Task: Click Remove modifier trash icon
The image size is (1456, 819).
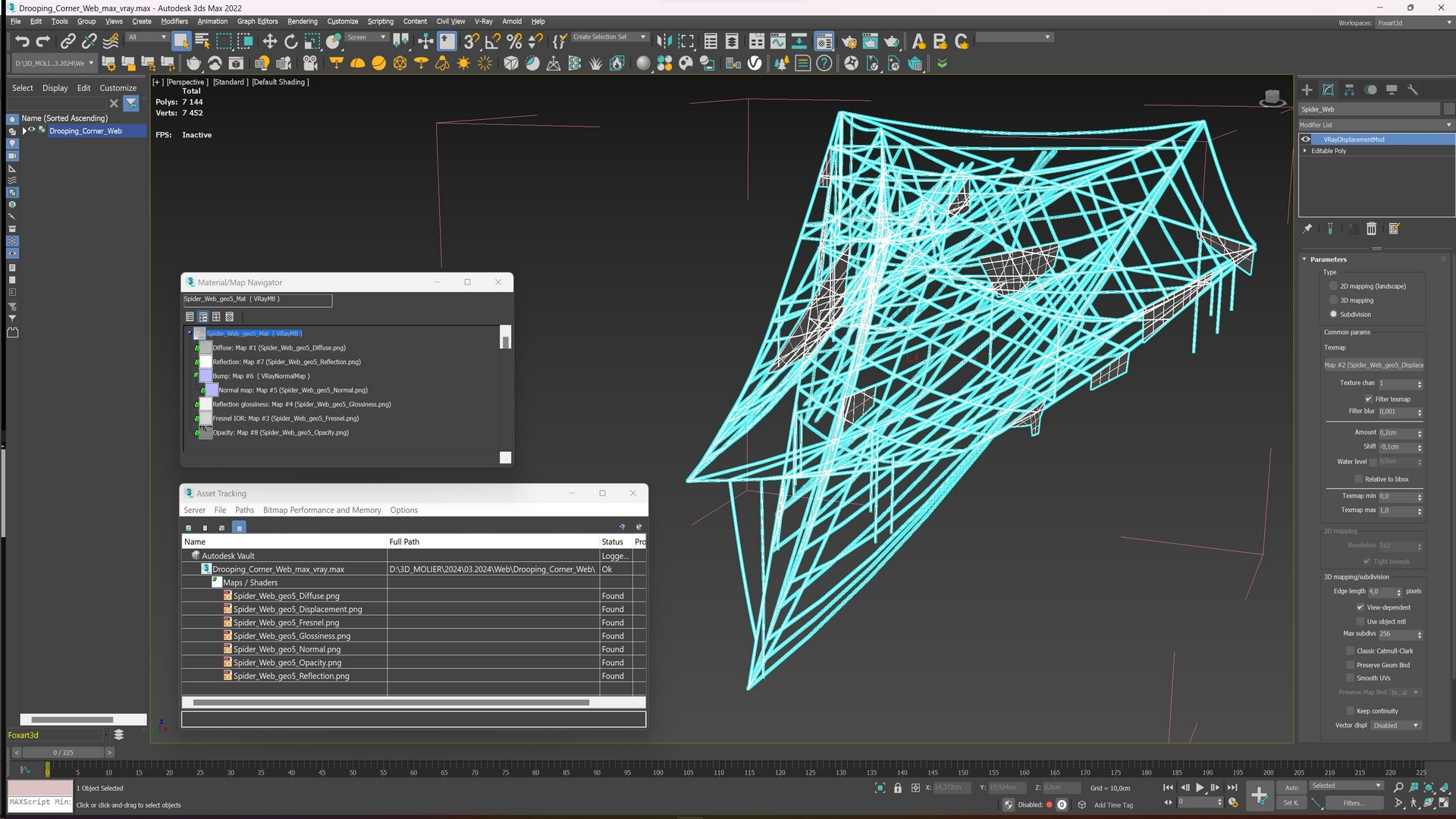Action: pyautogui.click(x=1371, y=228)
